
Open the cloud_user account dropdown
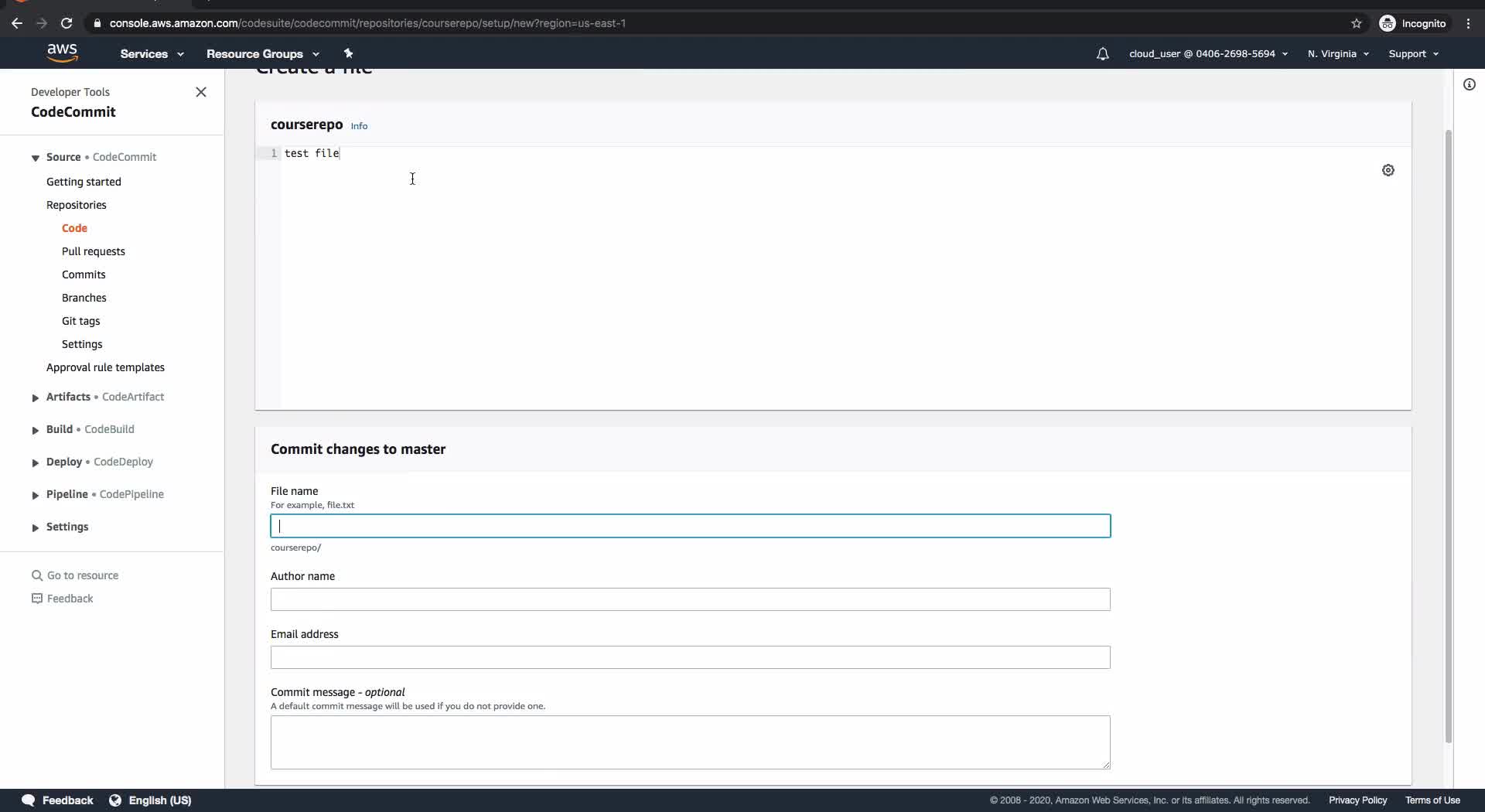[x=1208, y=53]
